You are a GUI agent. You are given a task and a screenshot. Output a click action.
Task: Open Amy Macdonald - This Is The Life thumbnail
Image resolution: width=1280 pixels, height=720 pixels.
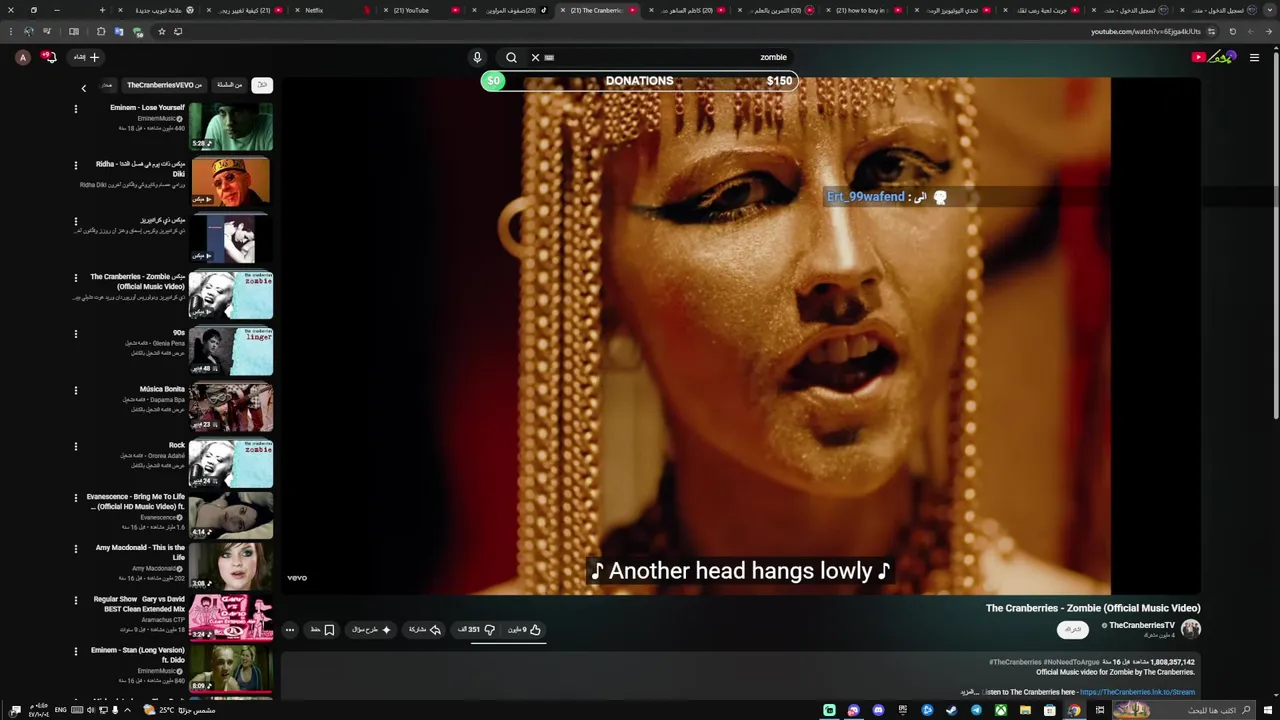point(231,566)
